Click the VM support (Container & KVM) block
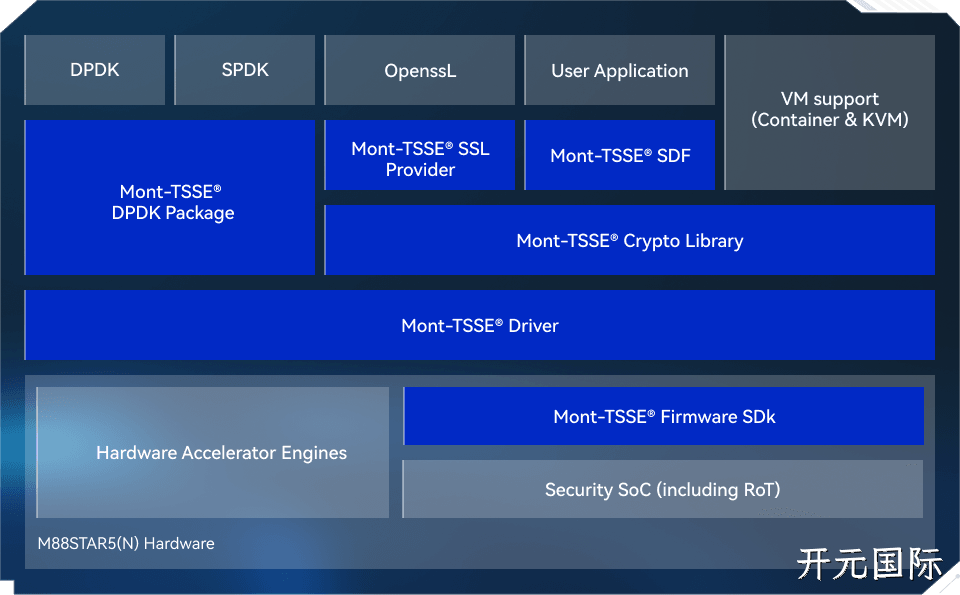 point(830,112)
